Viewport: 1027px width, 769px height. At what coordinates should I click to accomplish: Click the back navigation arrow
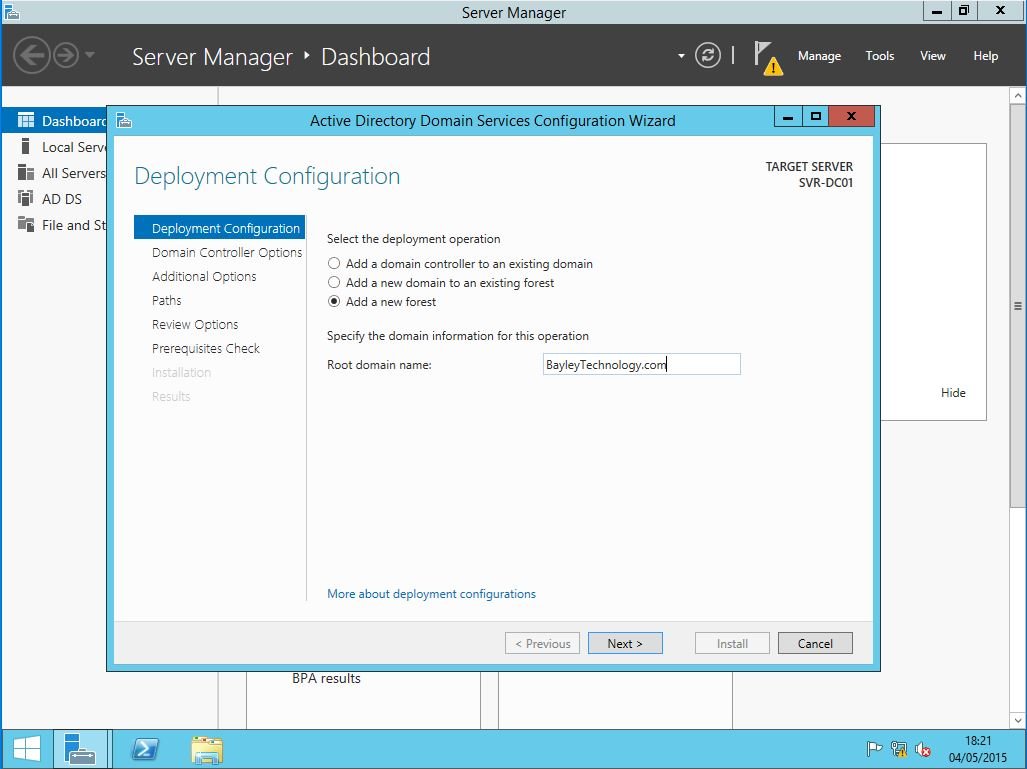click(32, 55)
